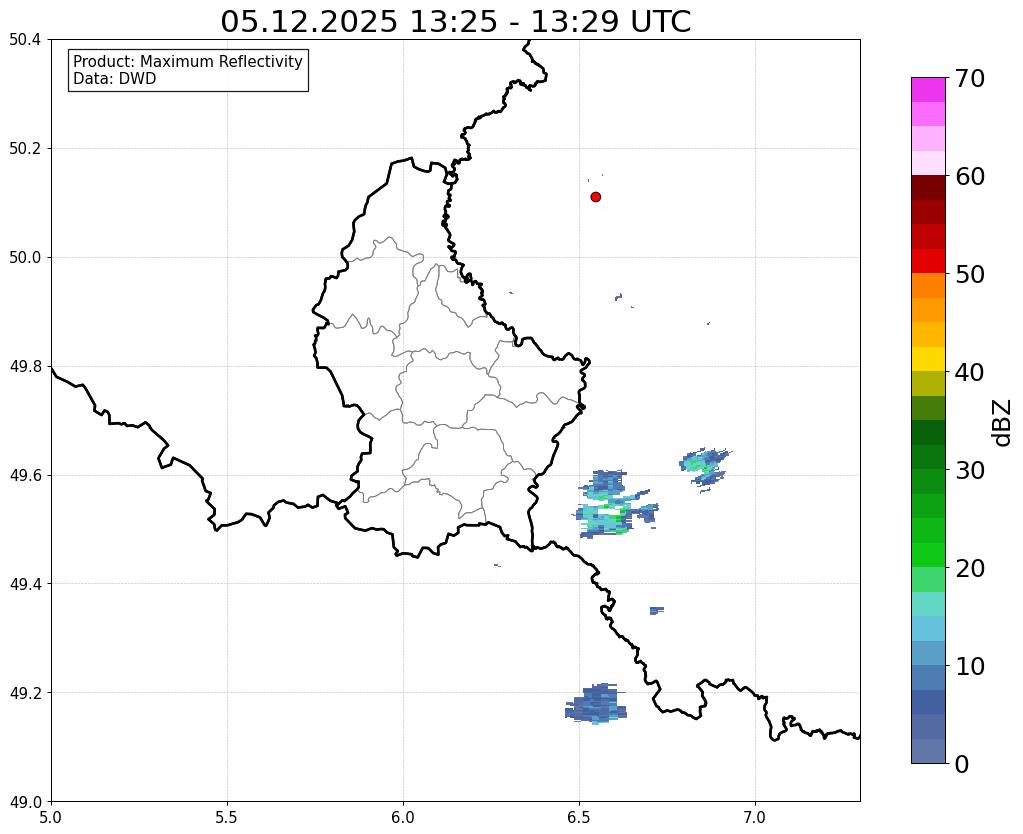Viewport: 1023px width, 834px height.
Task: Click the slate-blue swatch just above 0 dBZ
Action: click(928, 751)
